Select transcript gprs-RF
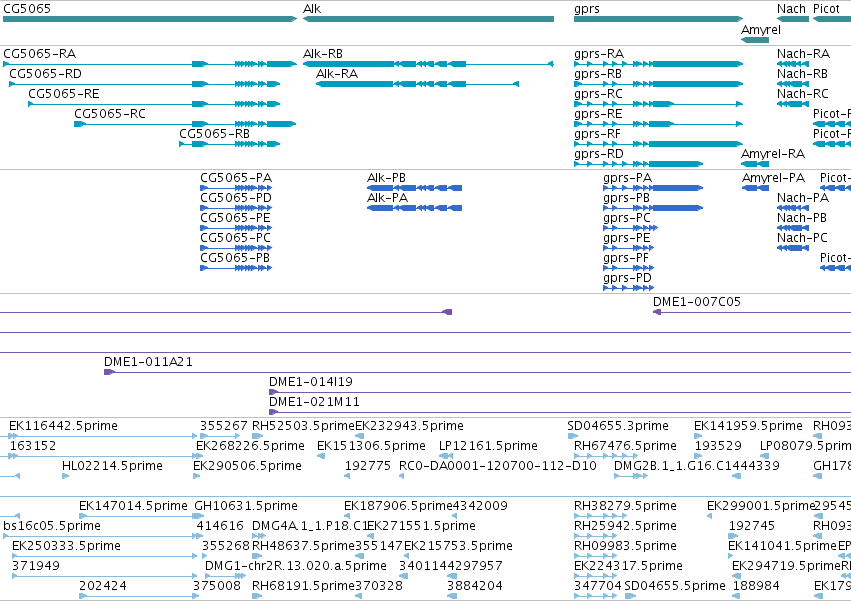 658,144
